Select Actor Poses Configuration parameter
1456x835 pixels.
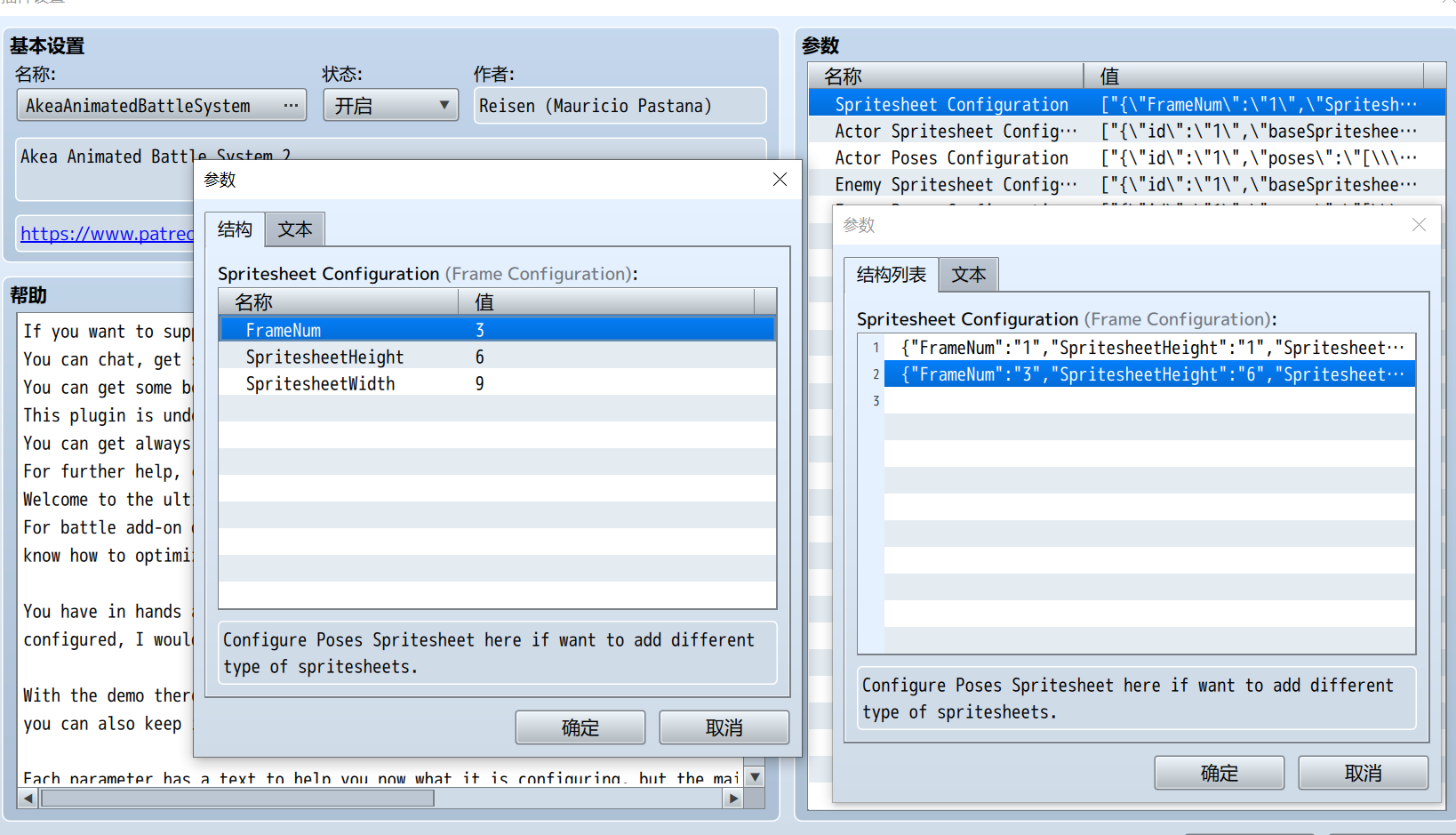(x=951, y=157)
